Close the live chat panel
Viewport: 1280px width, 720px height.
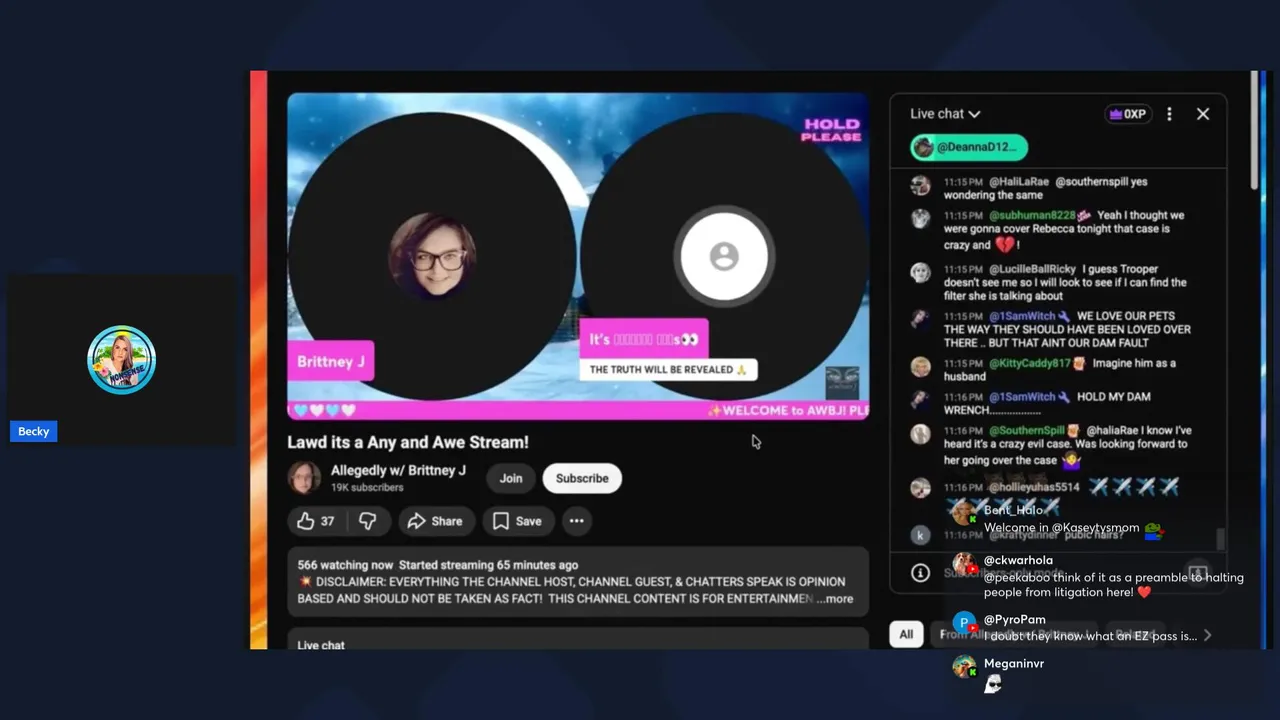click(x=1203, y=114)
